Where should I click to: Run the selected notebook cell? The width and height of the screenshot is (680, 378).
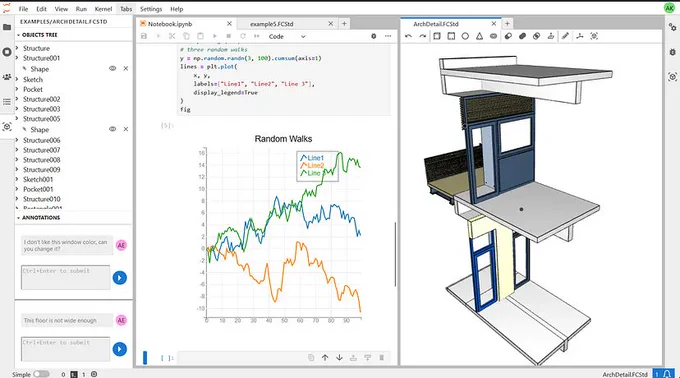click(215, 36)
